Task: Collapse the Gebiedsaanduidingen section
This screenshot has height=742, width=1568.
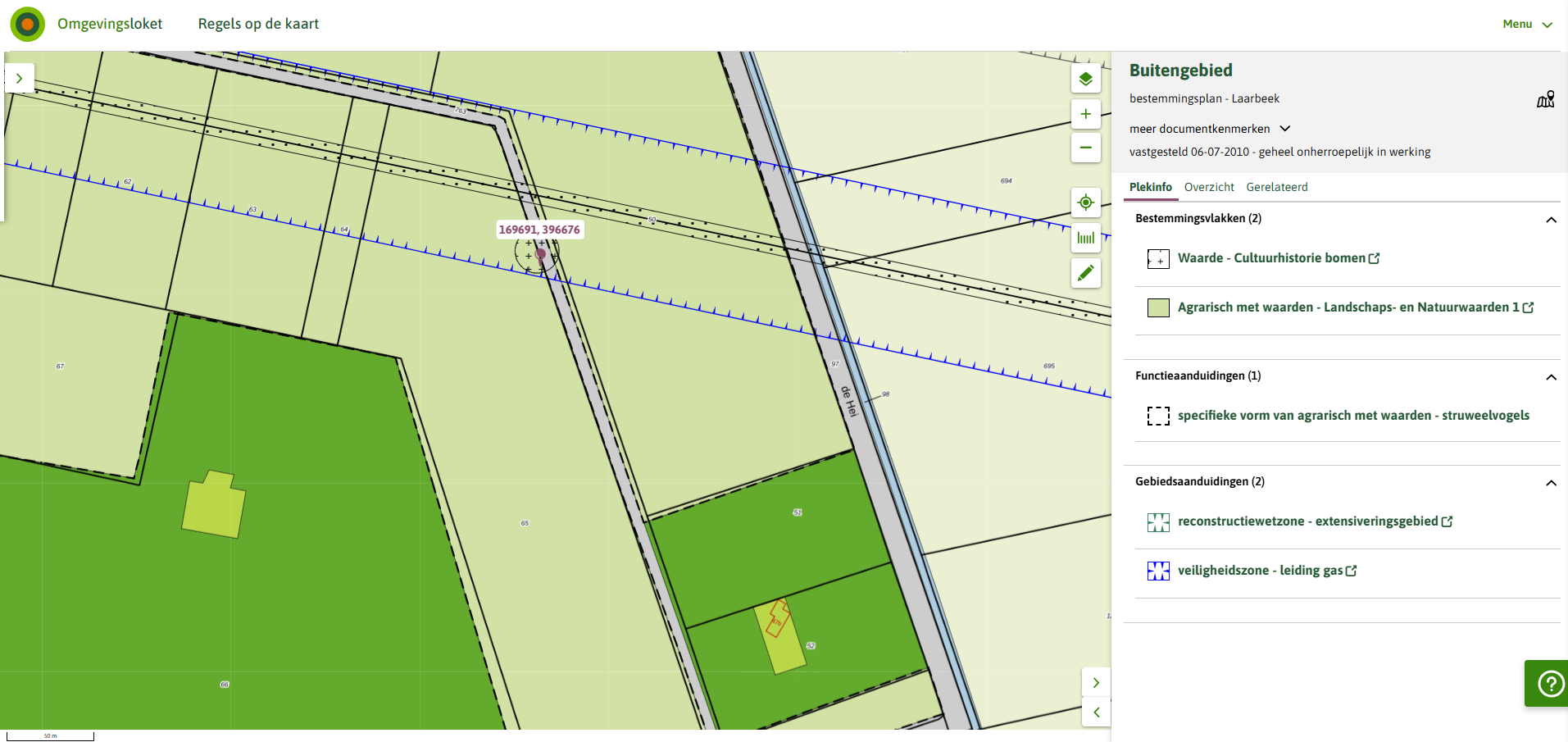Action: (1551, 483)
